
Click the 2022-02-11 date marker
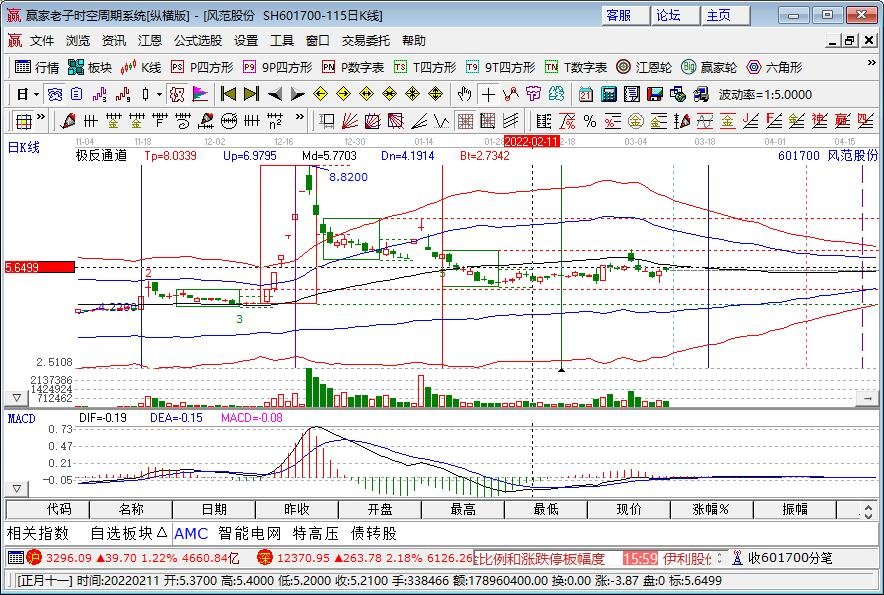[532, 141]
